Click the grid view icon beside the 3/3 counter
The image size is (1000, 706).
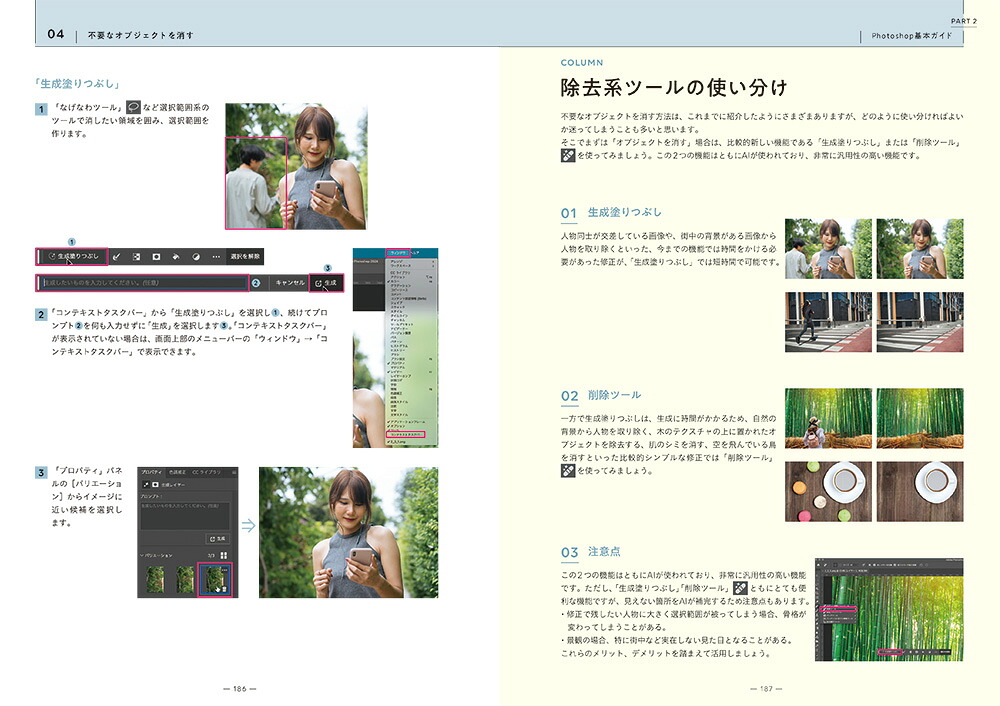[224, 555]
